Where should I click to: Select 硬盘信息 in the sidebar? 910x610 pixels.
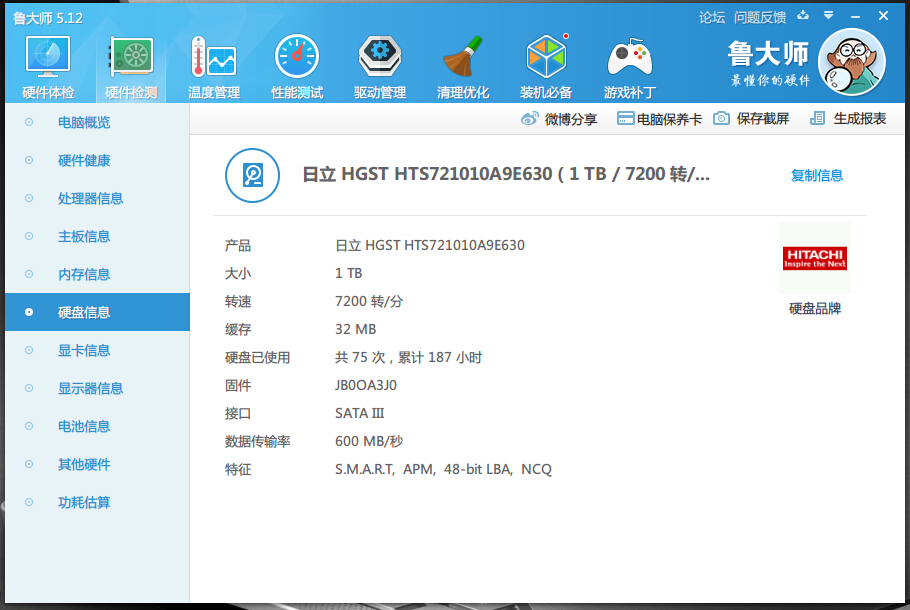97,312
